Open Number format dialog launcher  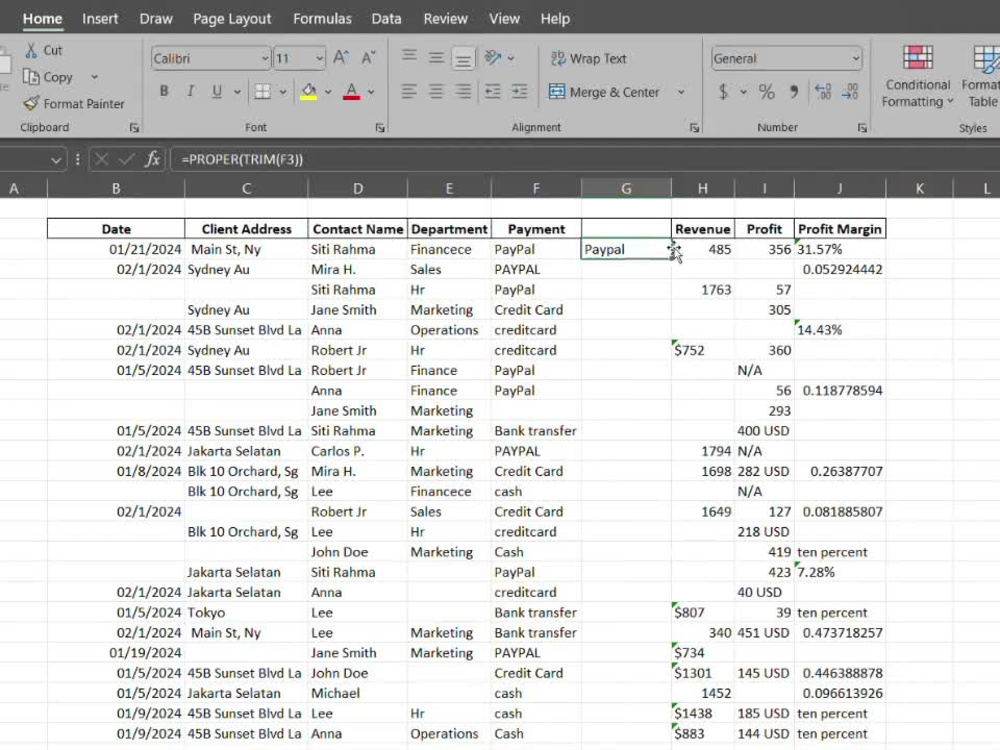click(x=862, y=128)
